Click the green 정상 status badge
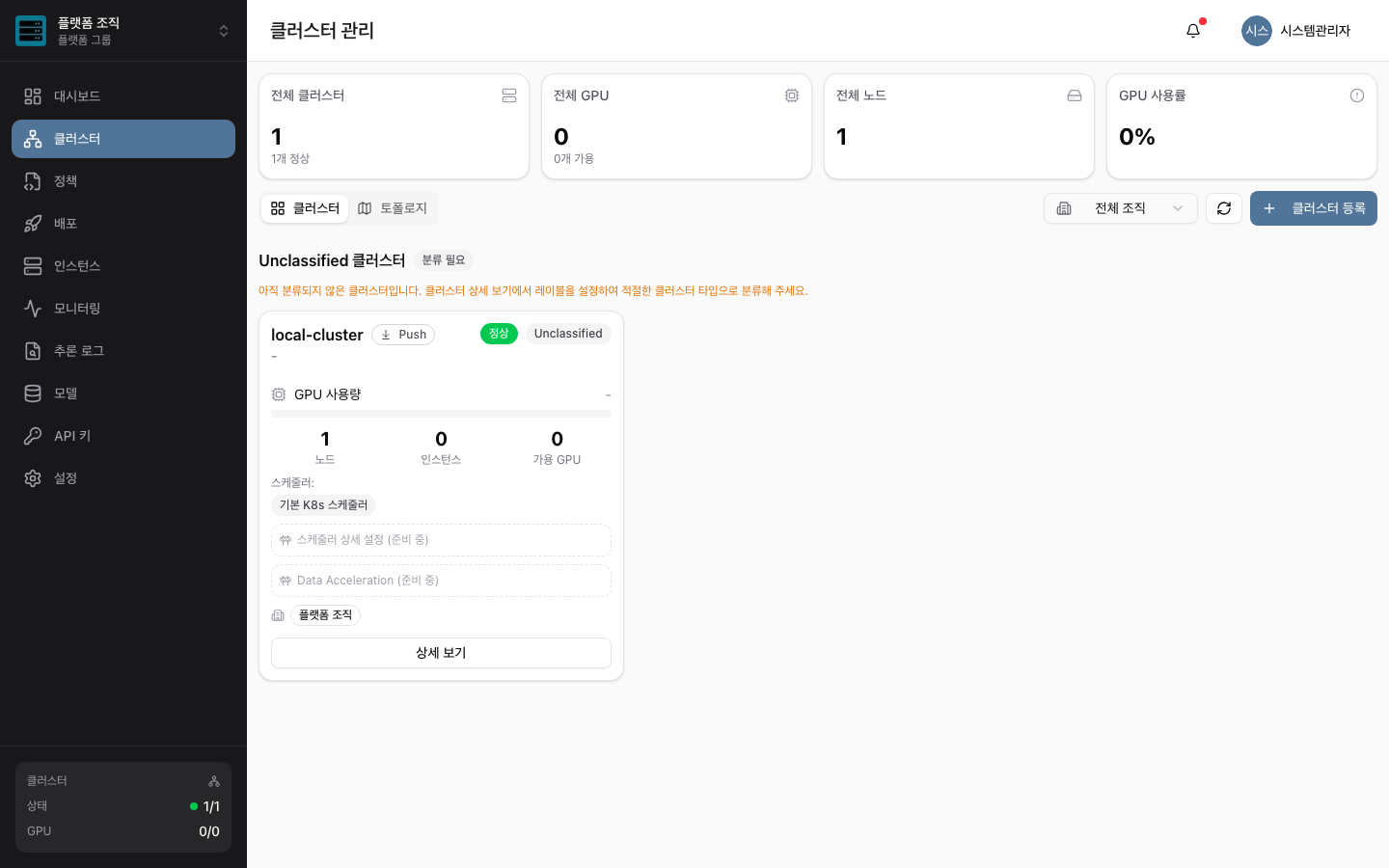 click(499, 334)
